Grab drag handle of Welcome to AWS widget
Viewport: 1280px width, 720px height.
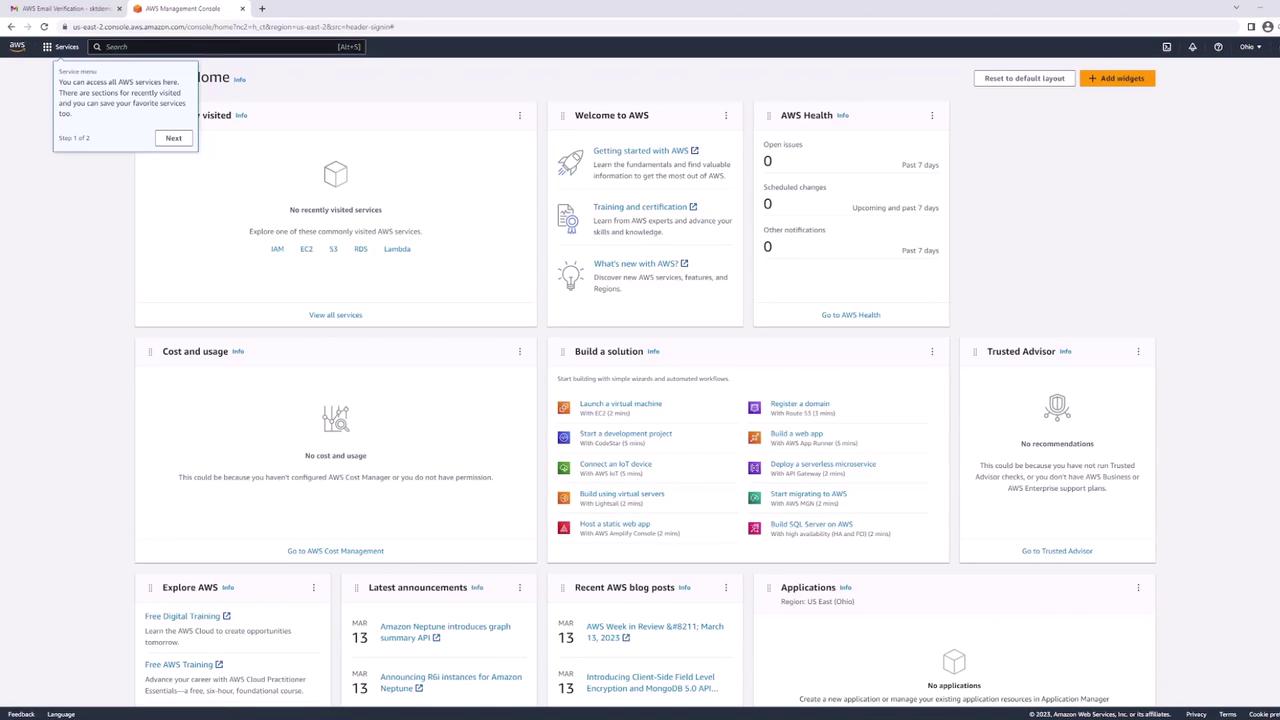[x=562, y=116]
